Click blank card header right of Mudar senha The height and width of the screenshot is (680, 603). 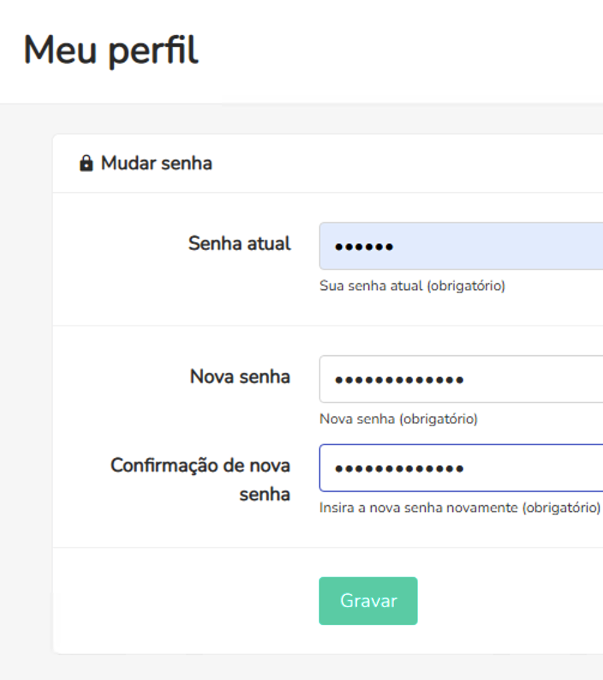(x=400, y=163)
